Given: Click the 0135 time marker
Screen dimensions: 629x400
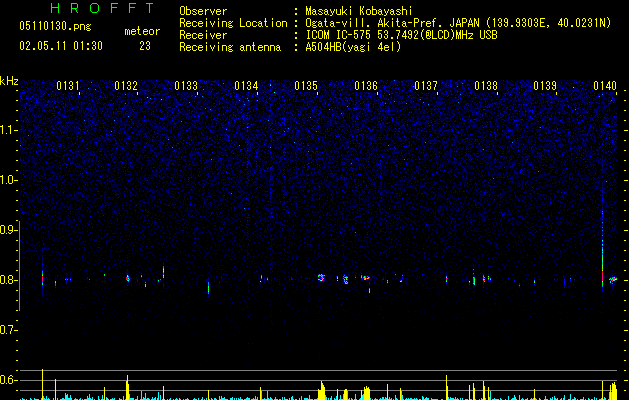Looking at the screenshot, I should click(306, 86).
